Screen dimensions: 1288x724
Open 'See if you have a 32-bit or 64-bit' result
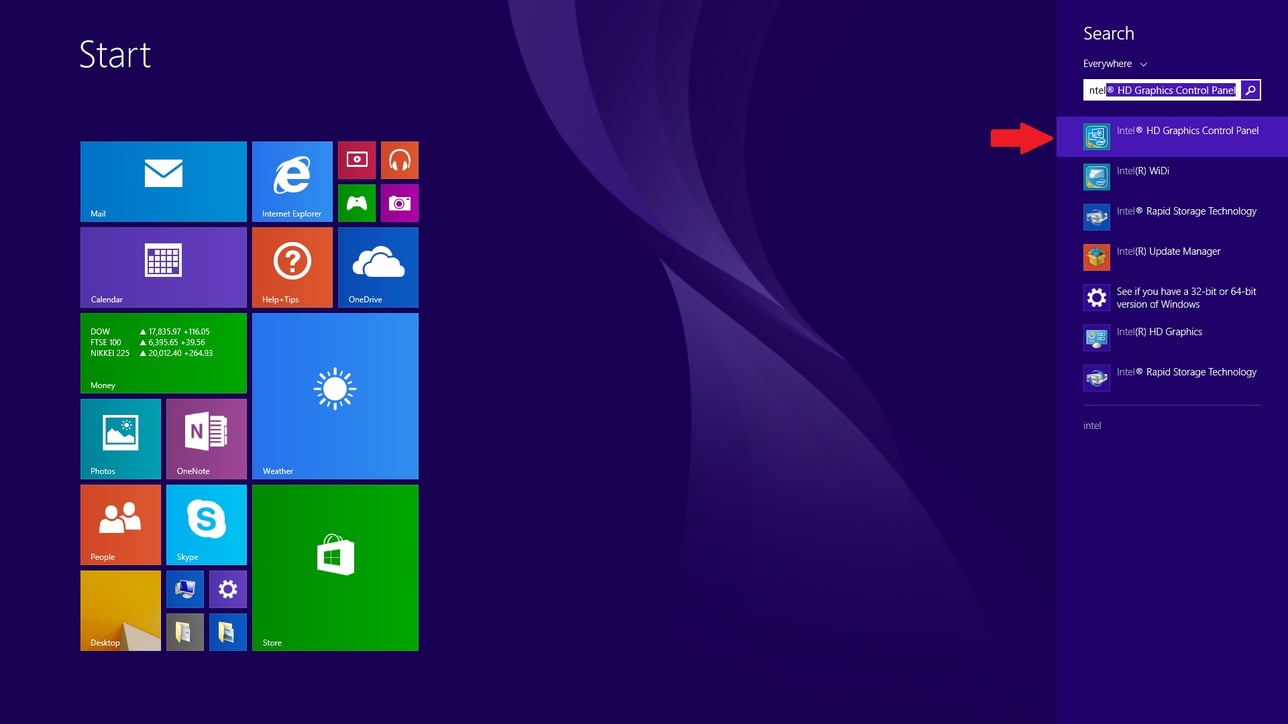click(x=1172, y=298)
